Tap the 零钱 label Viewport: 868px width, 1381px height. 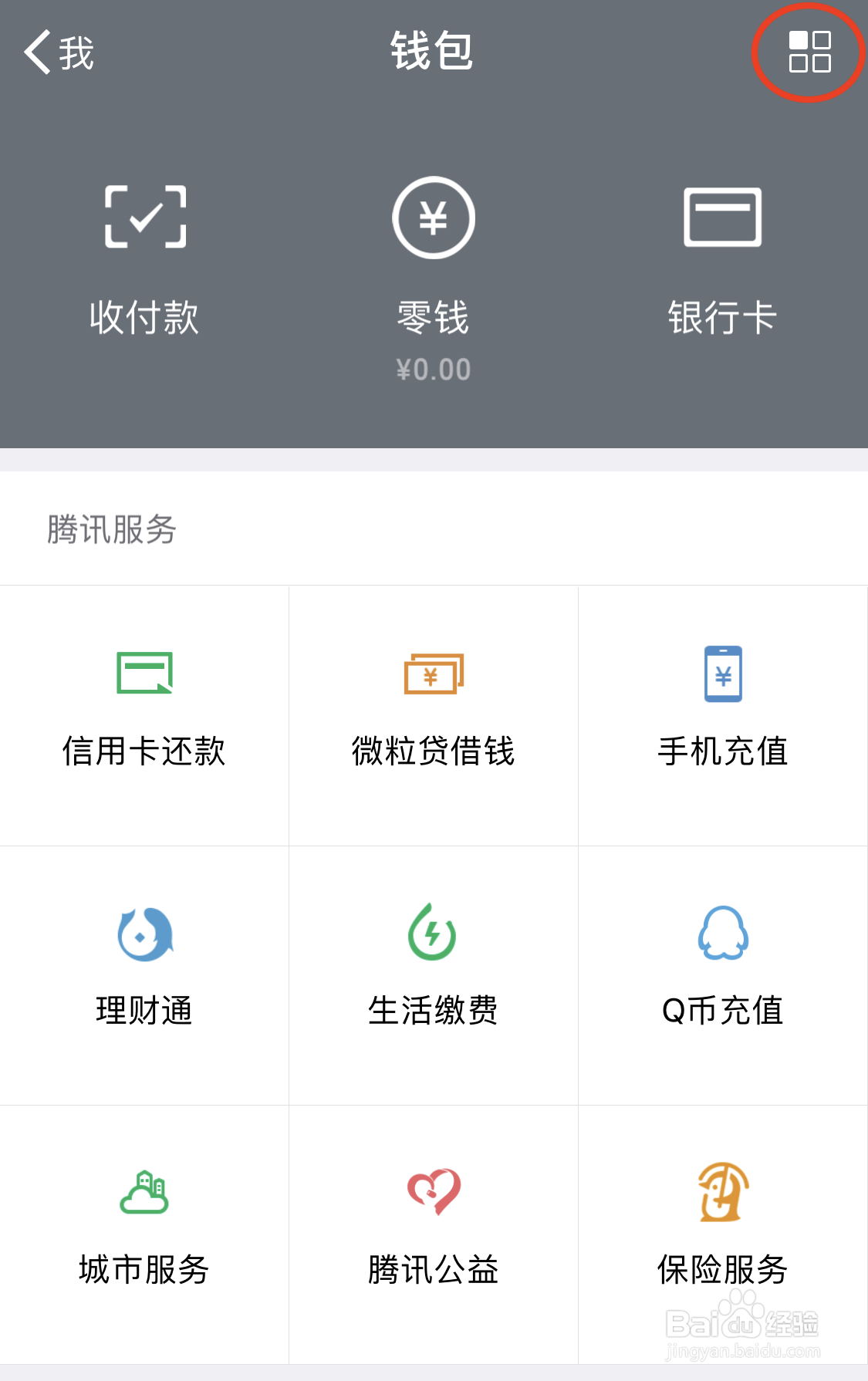point(434,317)
